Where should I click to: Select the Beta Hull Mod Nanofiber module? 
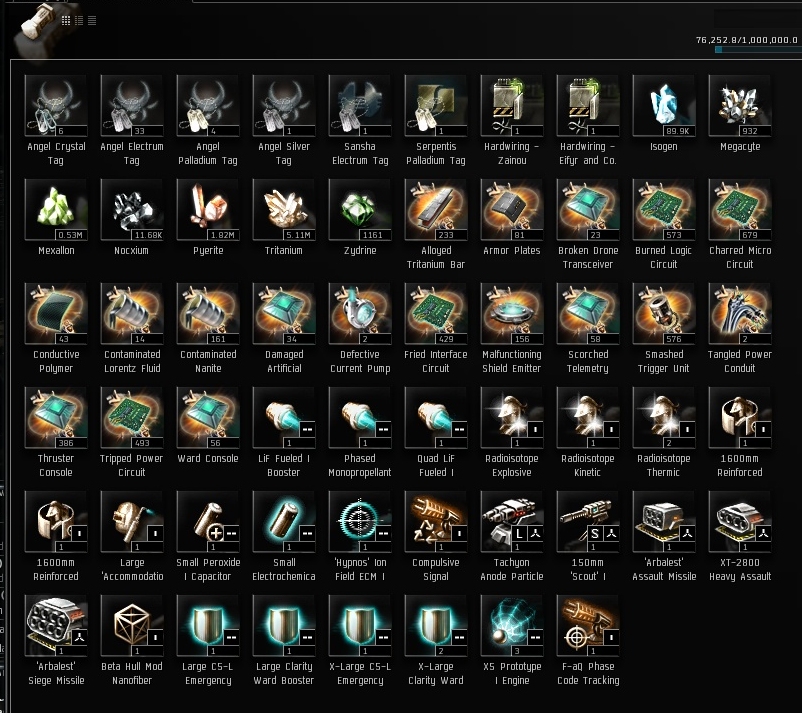(131, 626)
